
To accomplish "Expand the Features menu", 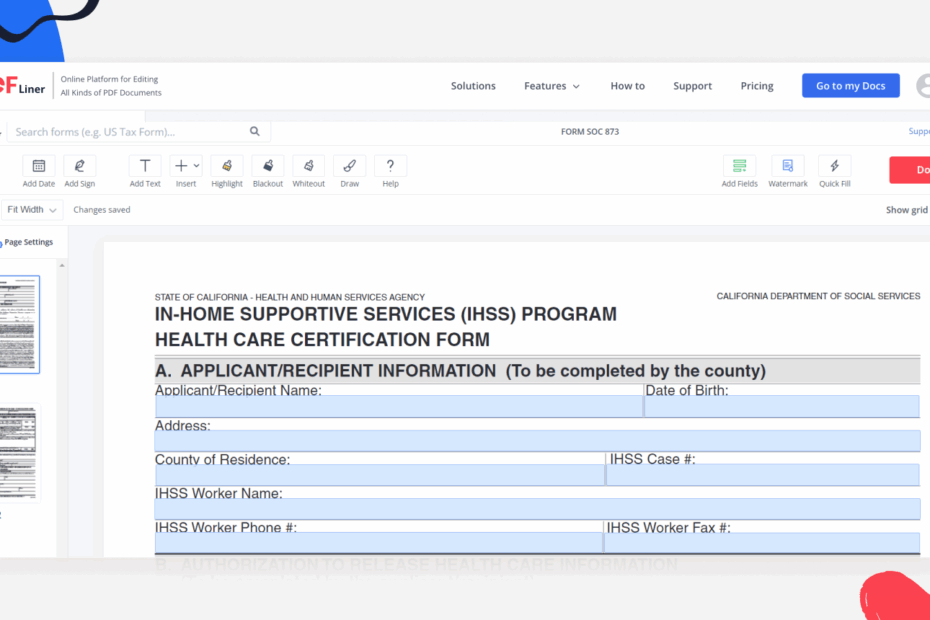I will point(551,86).
